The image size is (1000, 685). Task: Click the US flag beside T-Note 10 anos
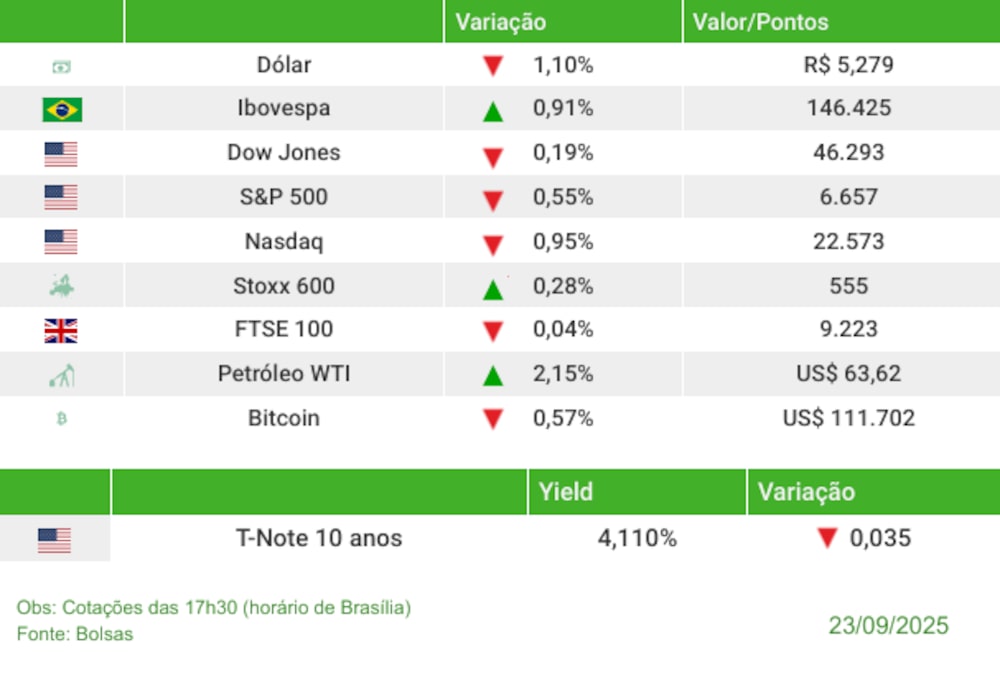click(54, 541)
